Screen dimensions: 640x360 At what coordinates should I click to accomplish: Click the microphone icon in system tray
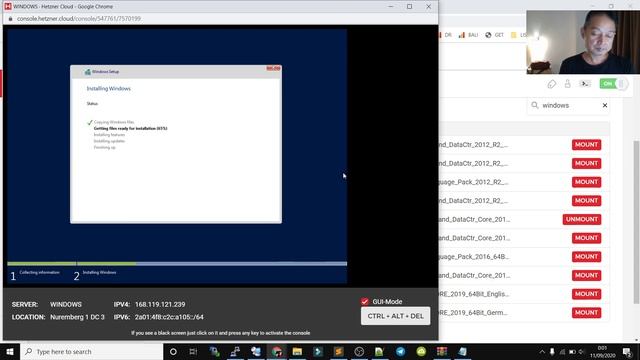552,351
